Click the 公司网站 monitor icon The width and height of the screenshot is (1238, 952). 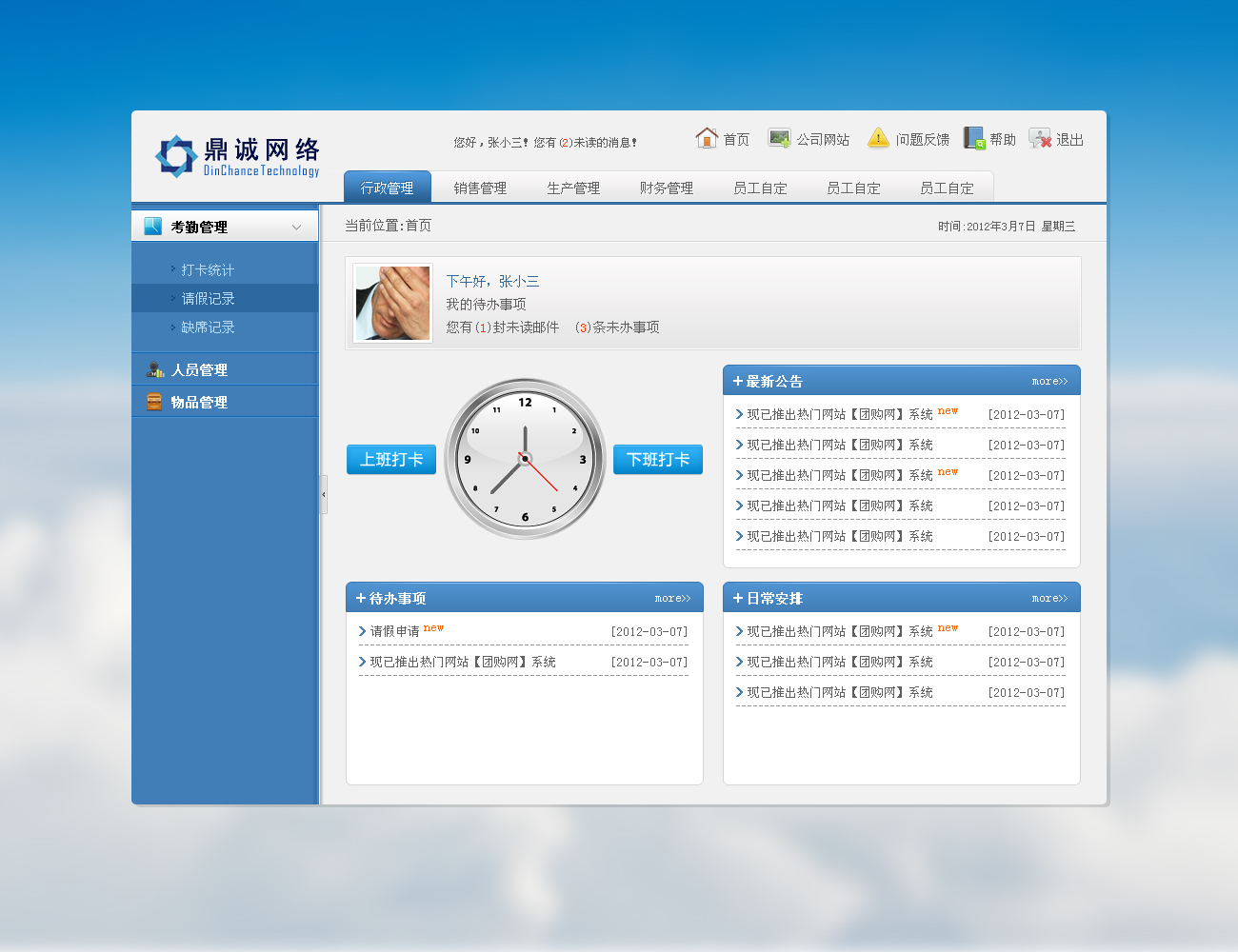(x=779, y=138)
